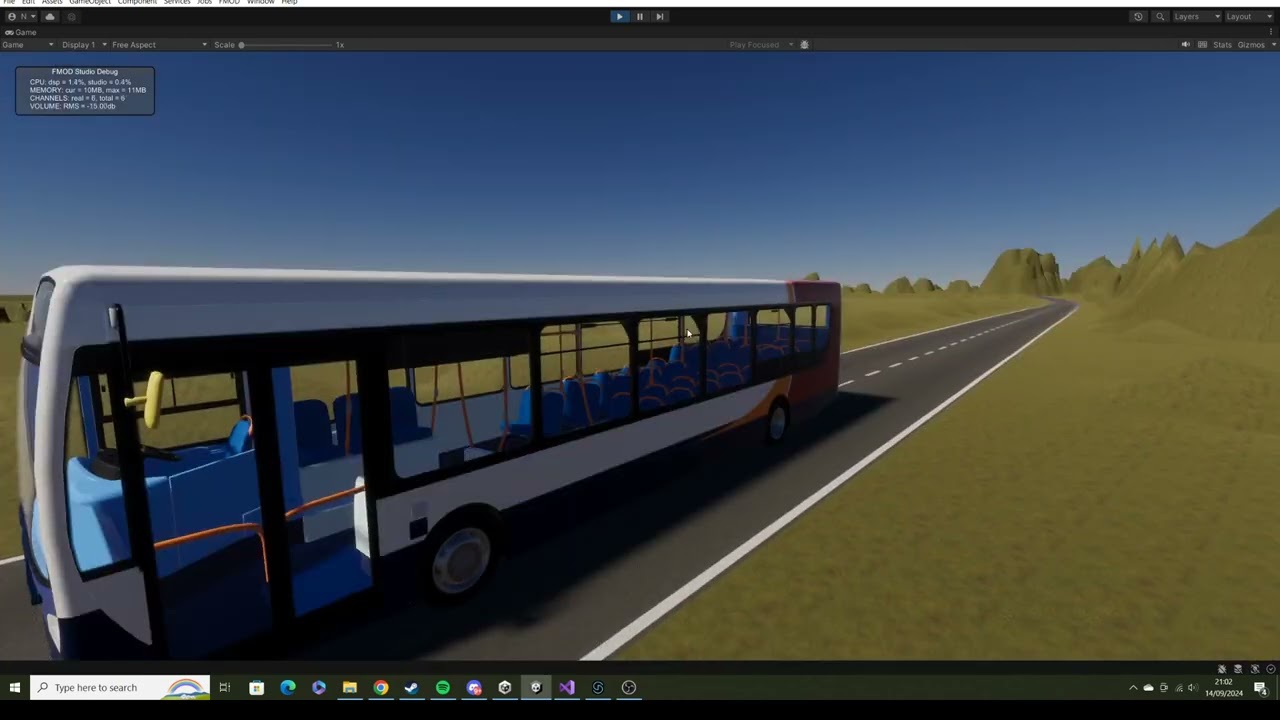Open the volume tray icon
The width and height of the screenshot is (1280, 720).
[1192, 688]
